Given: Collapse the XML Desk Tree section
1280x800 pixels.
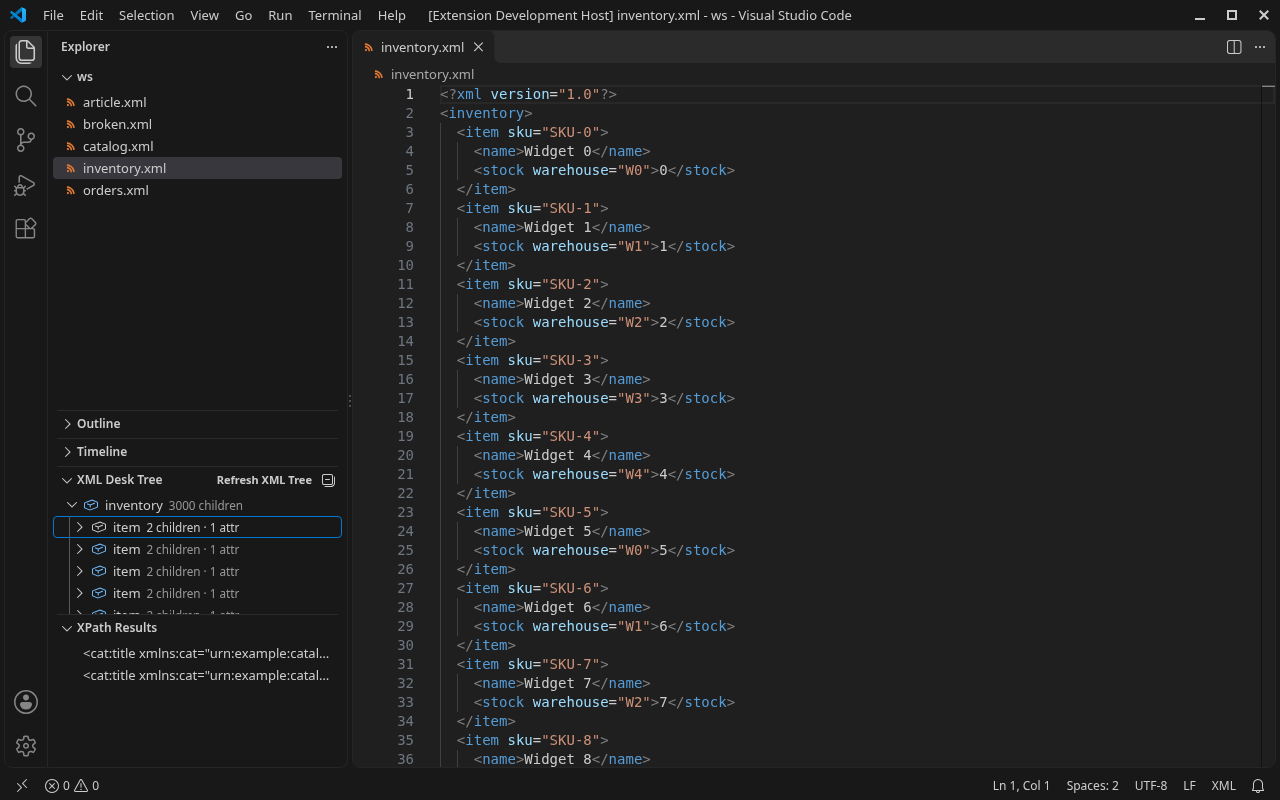Looking at the screenshot, I should click(67, 480).
